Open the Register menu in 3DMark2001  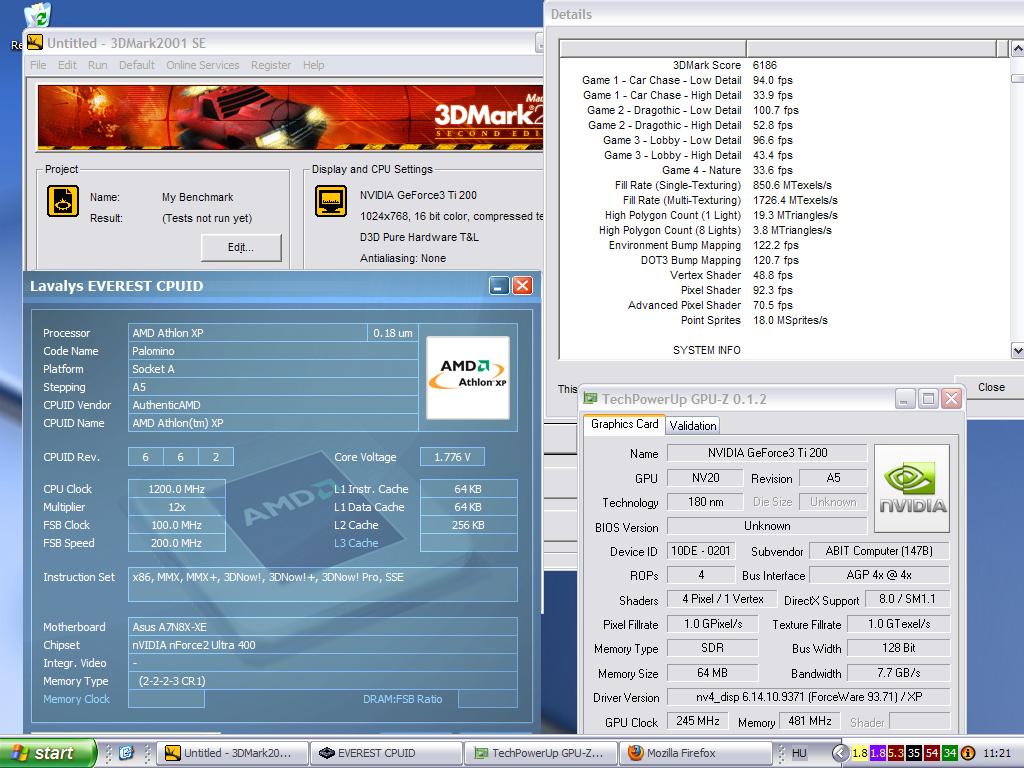[x=270, y=65]
